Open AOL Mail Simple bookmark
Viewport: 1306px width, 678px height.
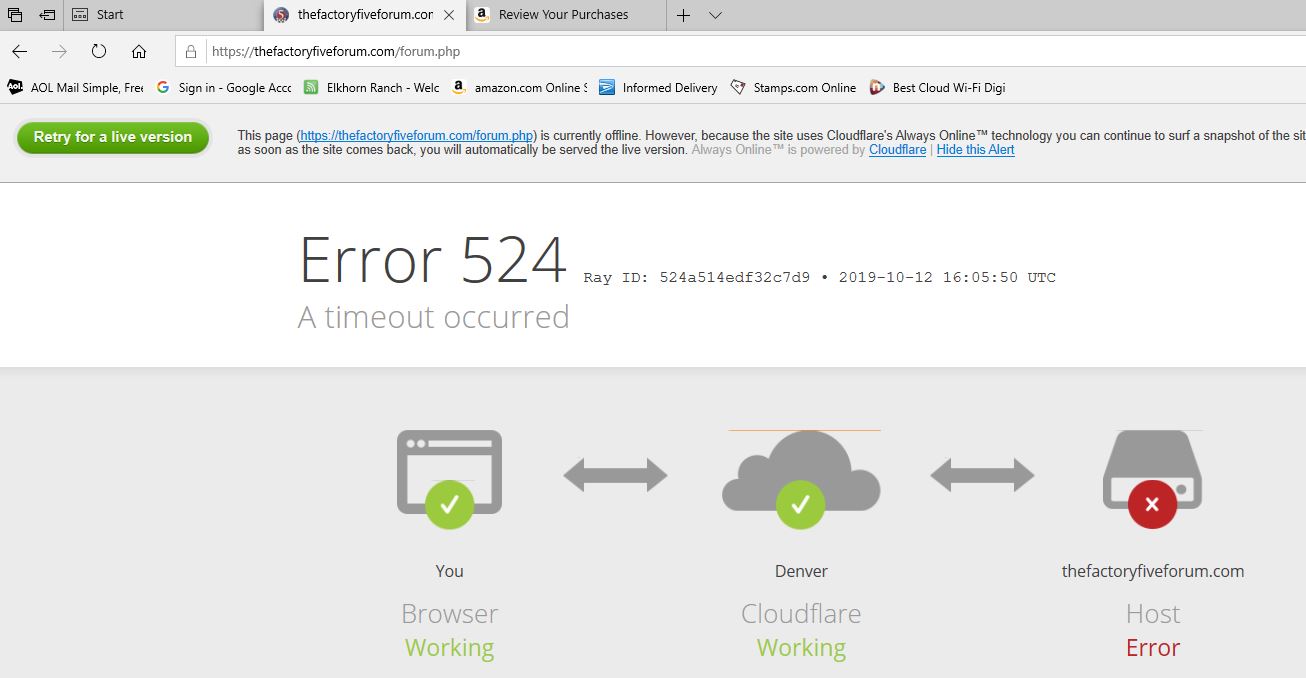pos(75,88)
